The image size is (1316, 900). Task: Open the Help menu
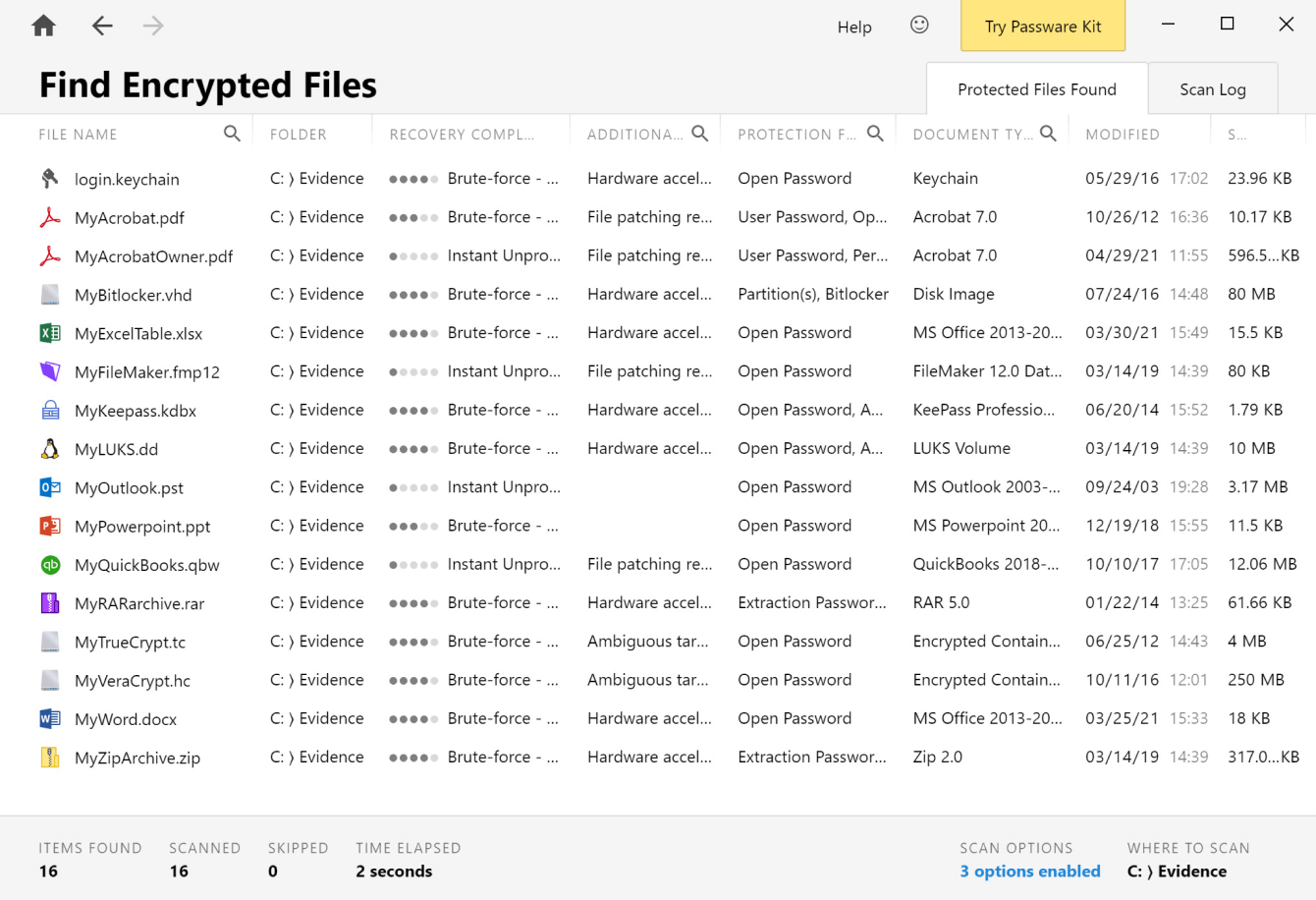coord(853,28)
